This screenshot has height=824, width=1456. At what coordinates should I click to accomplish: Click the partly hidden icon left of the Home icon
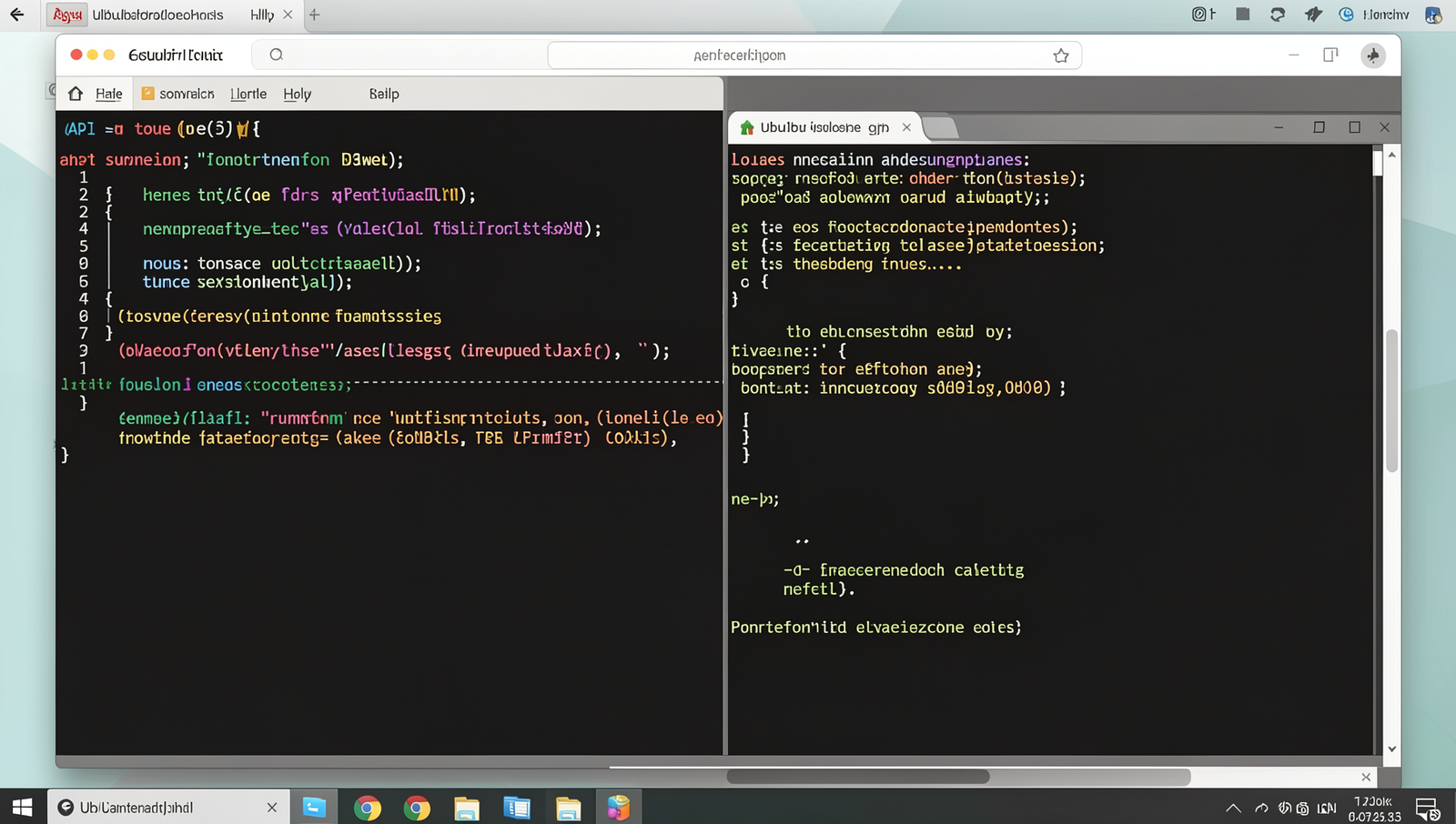51,90
